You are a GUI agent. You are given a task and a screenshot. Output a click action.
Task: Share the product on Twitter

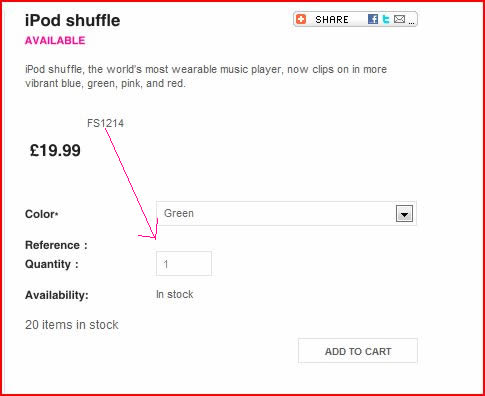coord(386,19)
